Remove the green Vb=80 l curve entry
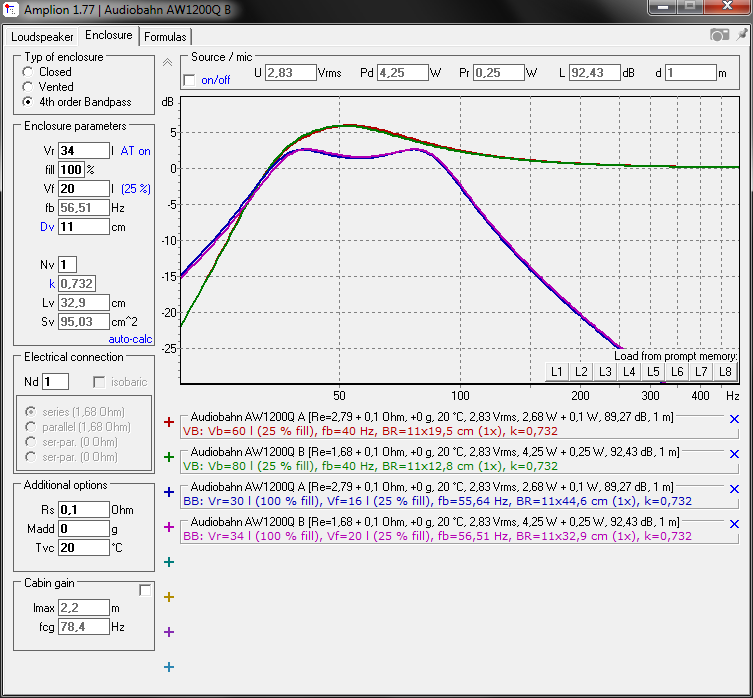The height and width of the screenshot is (698, 753). (x=734, y=454)
